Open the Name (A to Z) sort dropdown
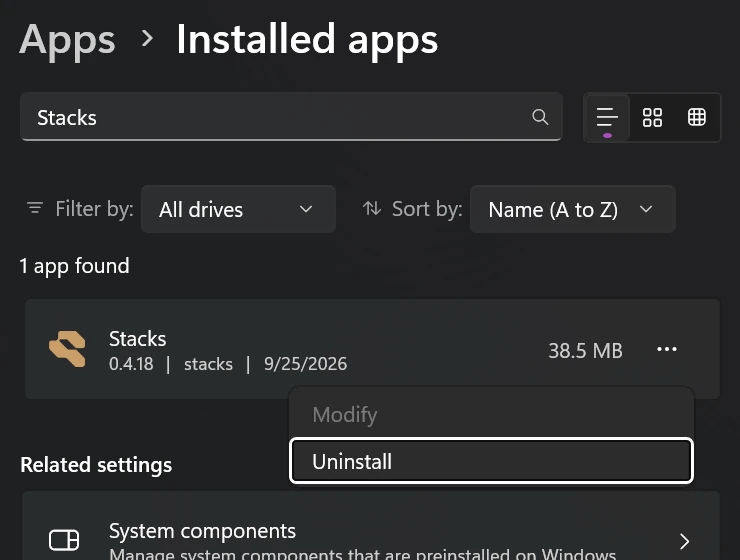 coord(572,209)
